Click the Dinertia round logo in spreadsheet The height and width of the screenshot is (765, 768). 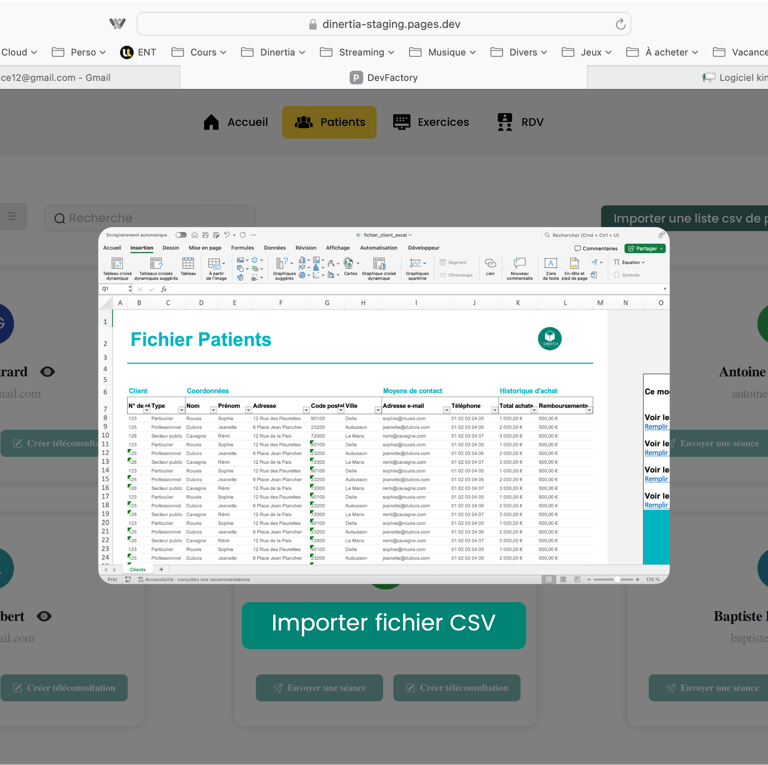550,339
